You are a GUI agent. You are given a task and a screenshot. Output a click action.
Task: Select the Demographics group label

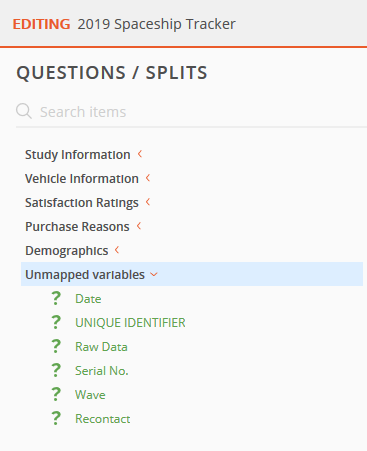67,251
